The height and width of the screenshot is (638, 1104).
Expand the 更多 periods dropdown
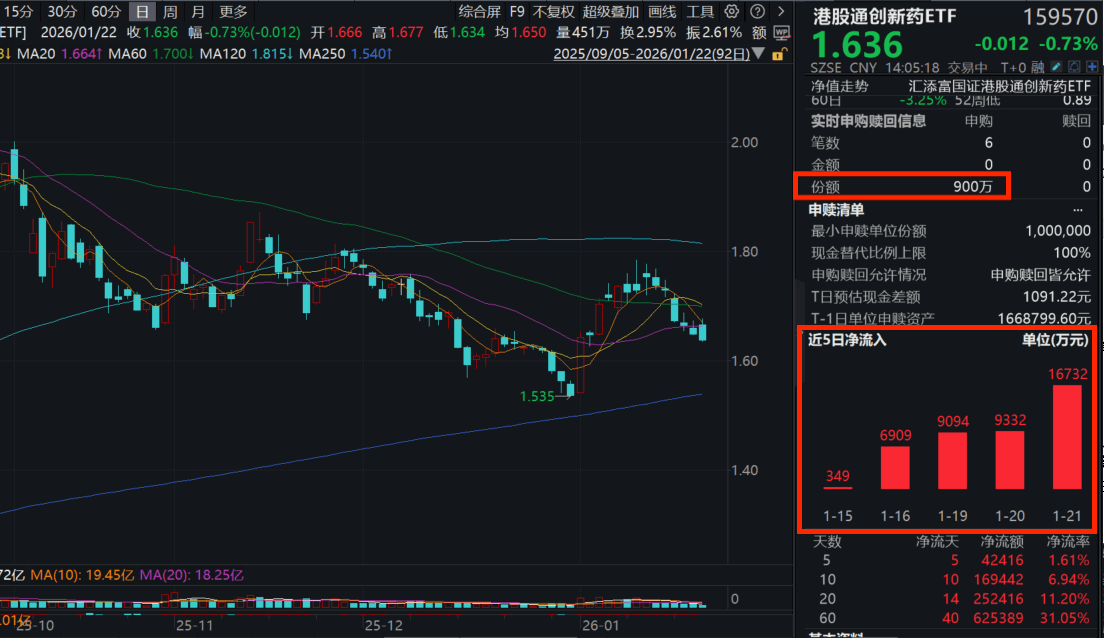pyautogui.click(x=231, y=11)
